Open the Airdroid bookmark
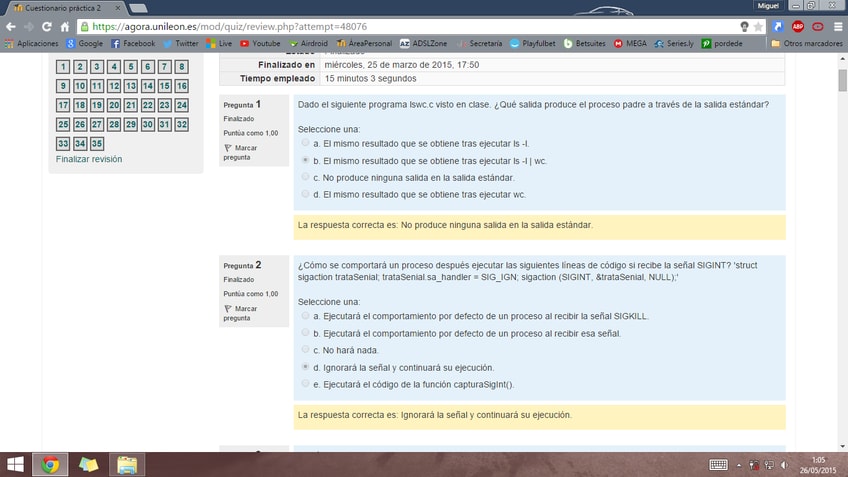This screenshot has height=477, width=848. 308,43
